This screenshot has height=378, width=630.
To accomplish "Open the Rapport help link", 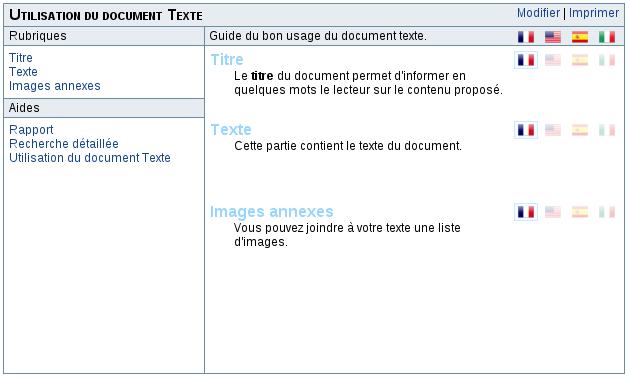I will pos(31,130).
